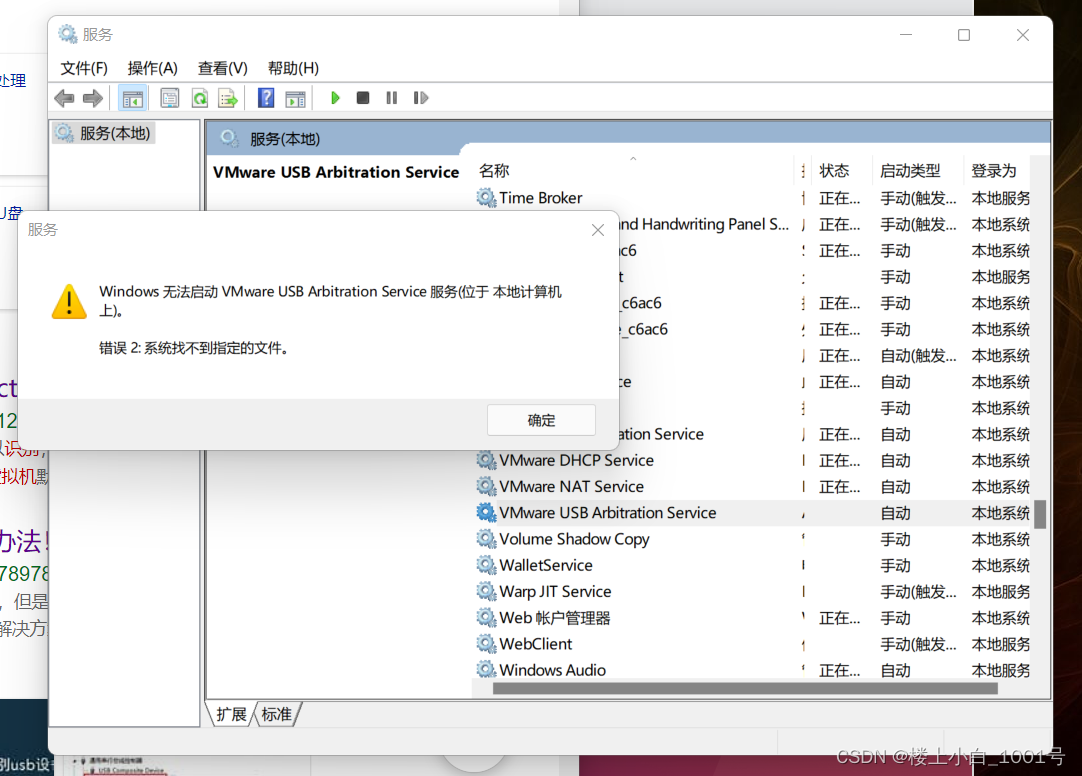Click the gear icon beside Web 帐户管理器

[486, 617]
